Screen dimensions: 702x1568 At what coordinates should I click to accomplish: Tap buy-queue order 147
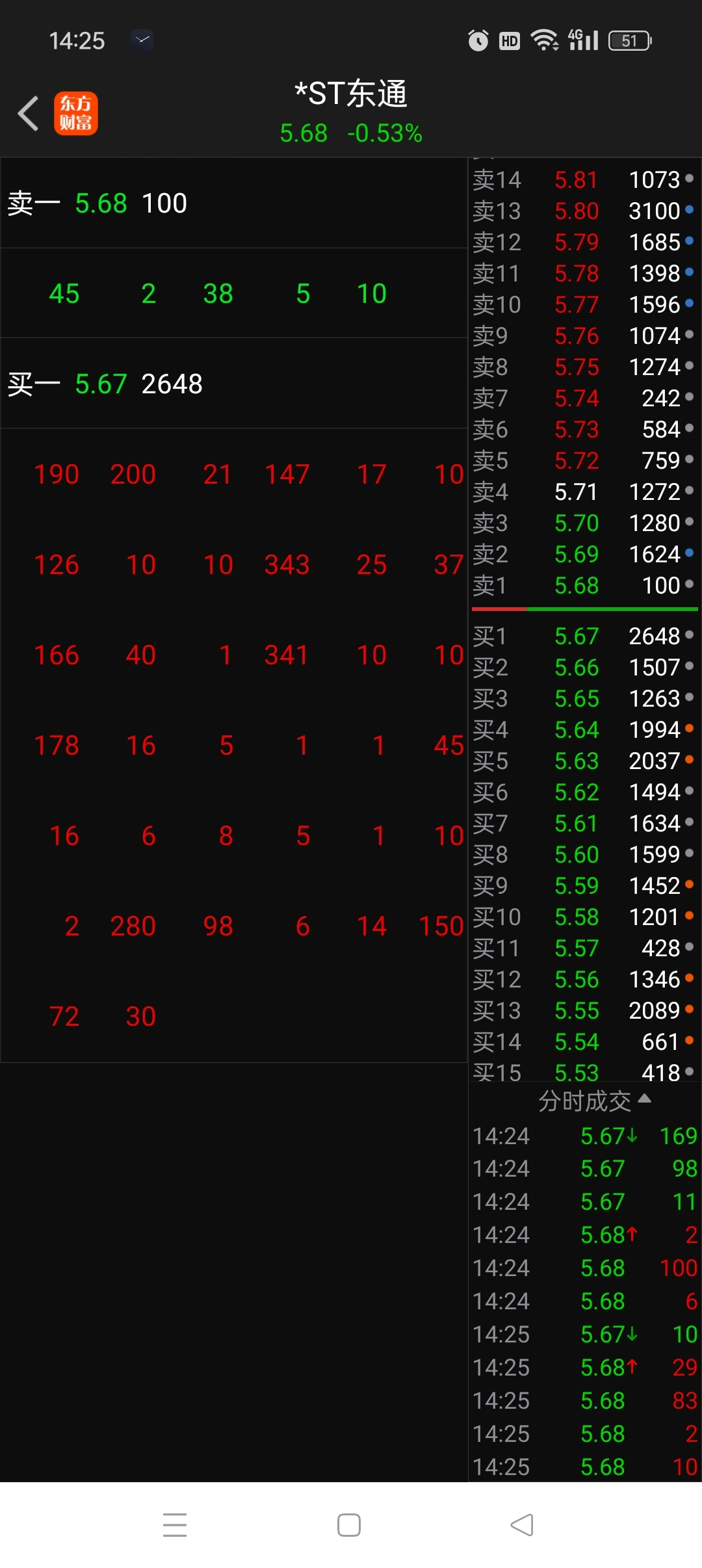(287, 474)
